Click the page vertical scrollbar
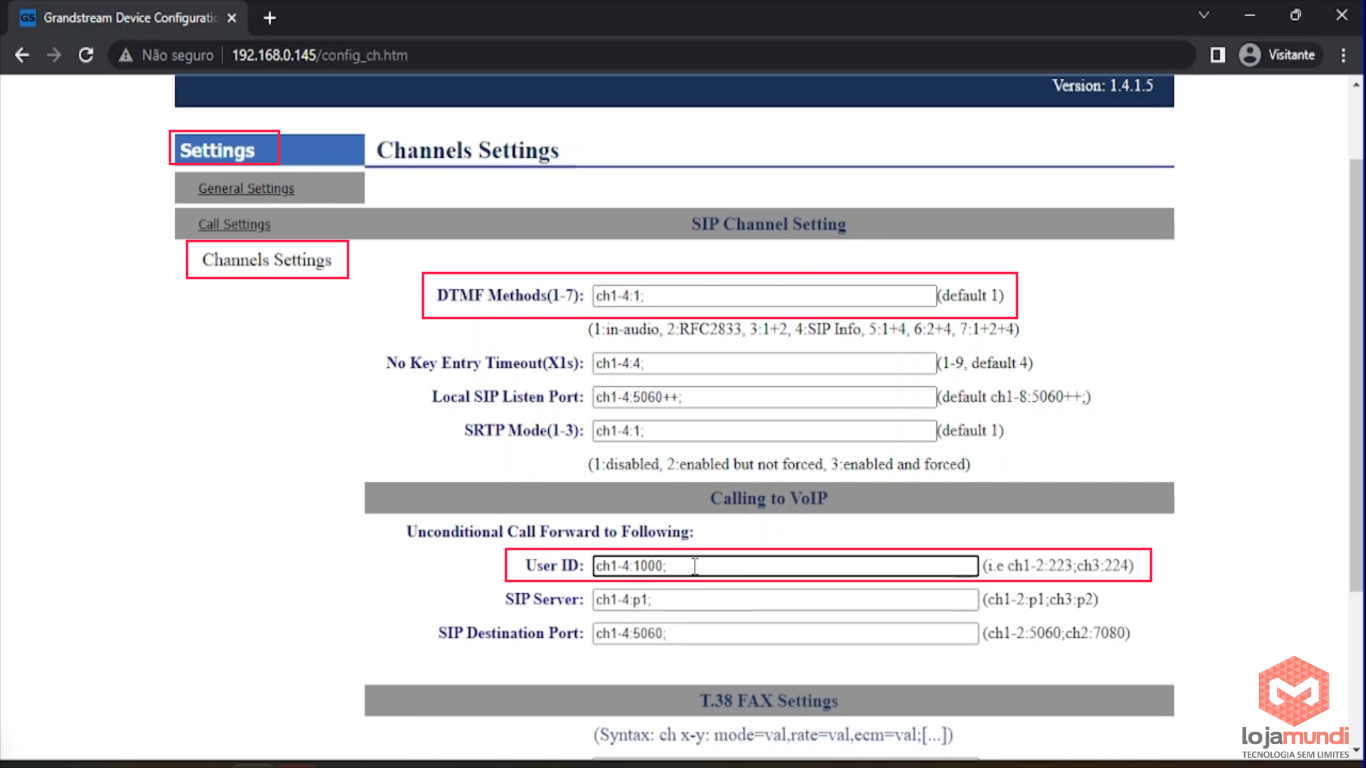Screen dimensions: 1366x768 point(1357,400)
